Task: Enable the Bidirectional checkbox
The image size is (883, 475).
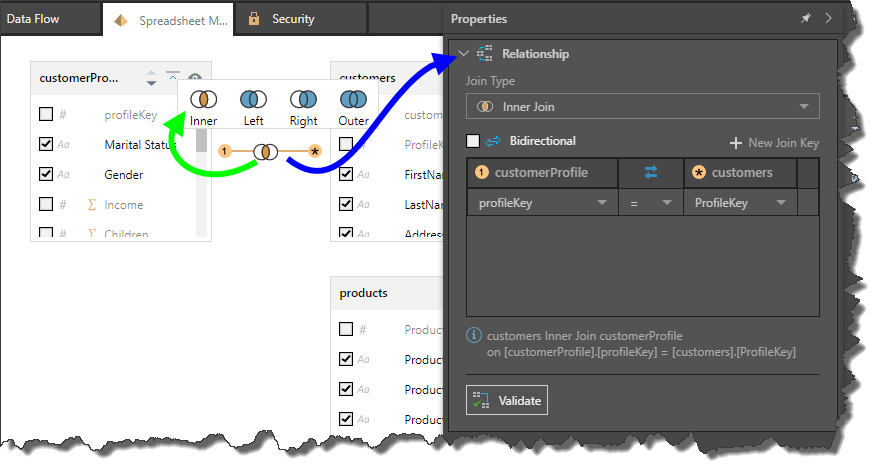Action: tap(474, 141)
